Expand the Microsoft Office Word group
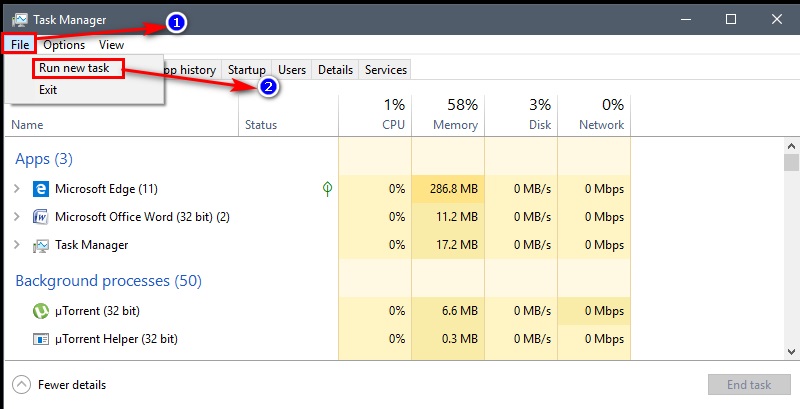The height and width of the screenshot is (409, 800). (17, 217)
